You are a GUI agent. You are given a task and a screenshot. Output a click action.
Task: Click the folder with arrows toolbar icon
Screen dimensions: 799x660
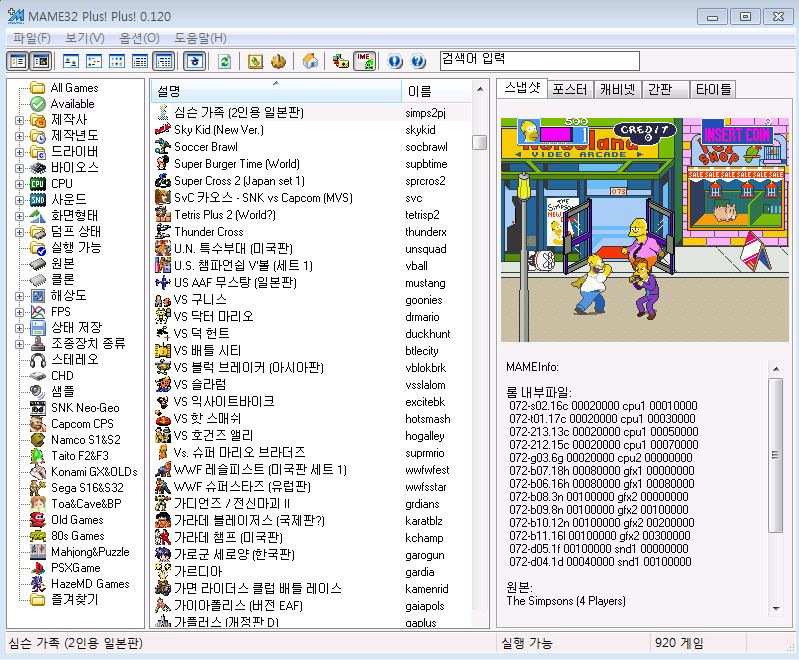(x=340, y=62)
